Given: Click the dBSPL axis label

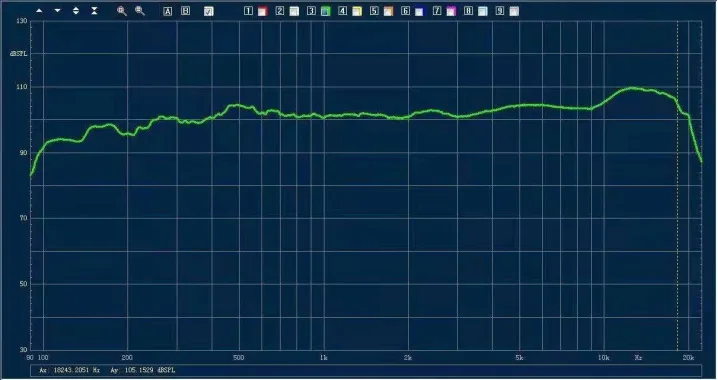Looking at the screenshot, I should [18, 54].
